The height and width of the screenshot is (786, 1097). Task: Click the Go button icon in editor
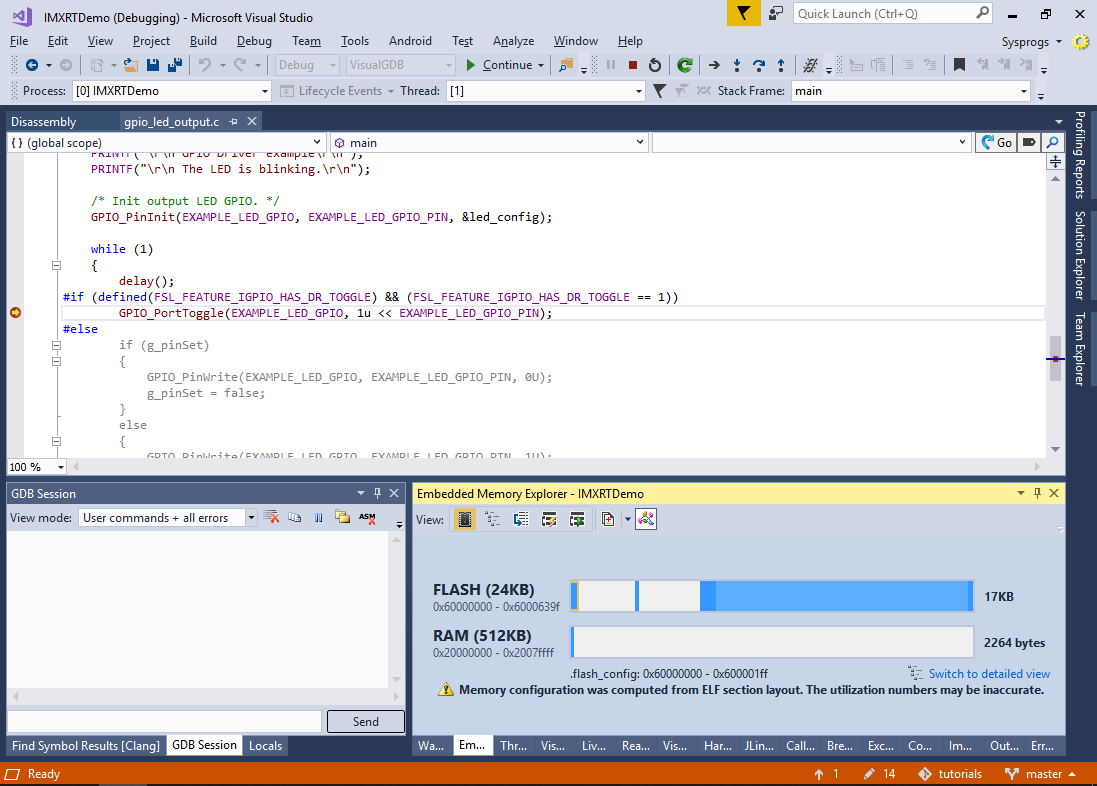[x=996, y=142]
